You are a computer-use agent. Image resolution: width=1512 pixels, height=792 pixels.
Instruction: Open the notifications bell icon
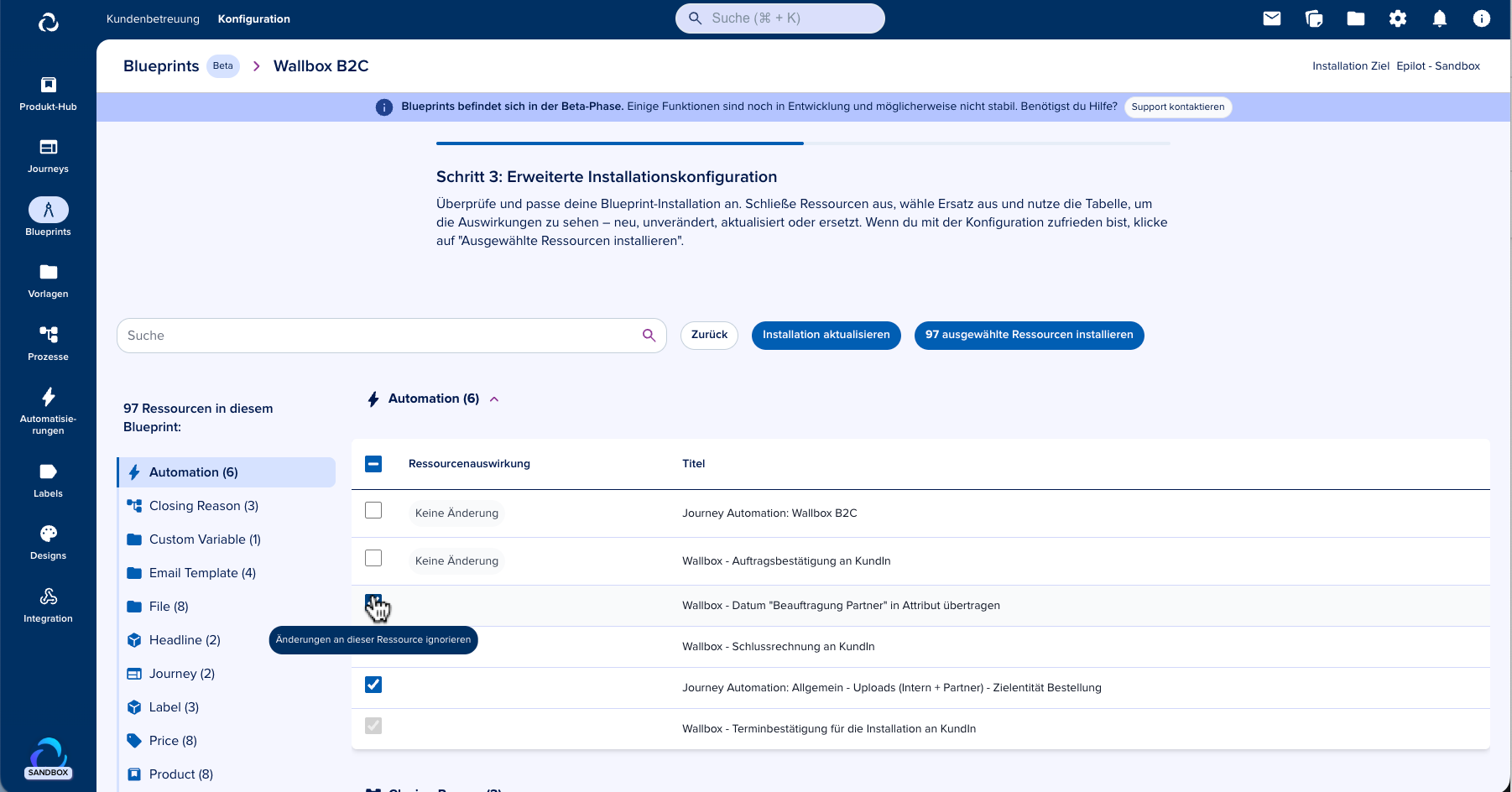coord(1440,18)
